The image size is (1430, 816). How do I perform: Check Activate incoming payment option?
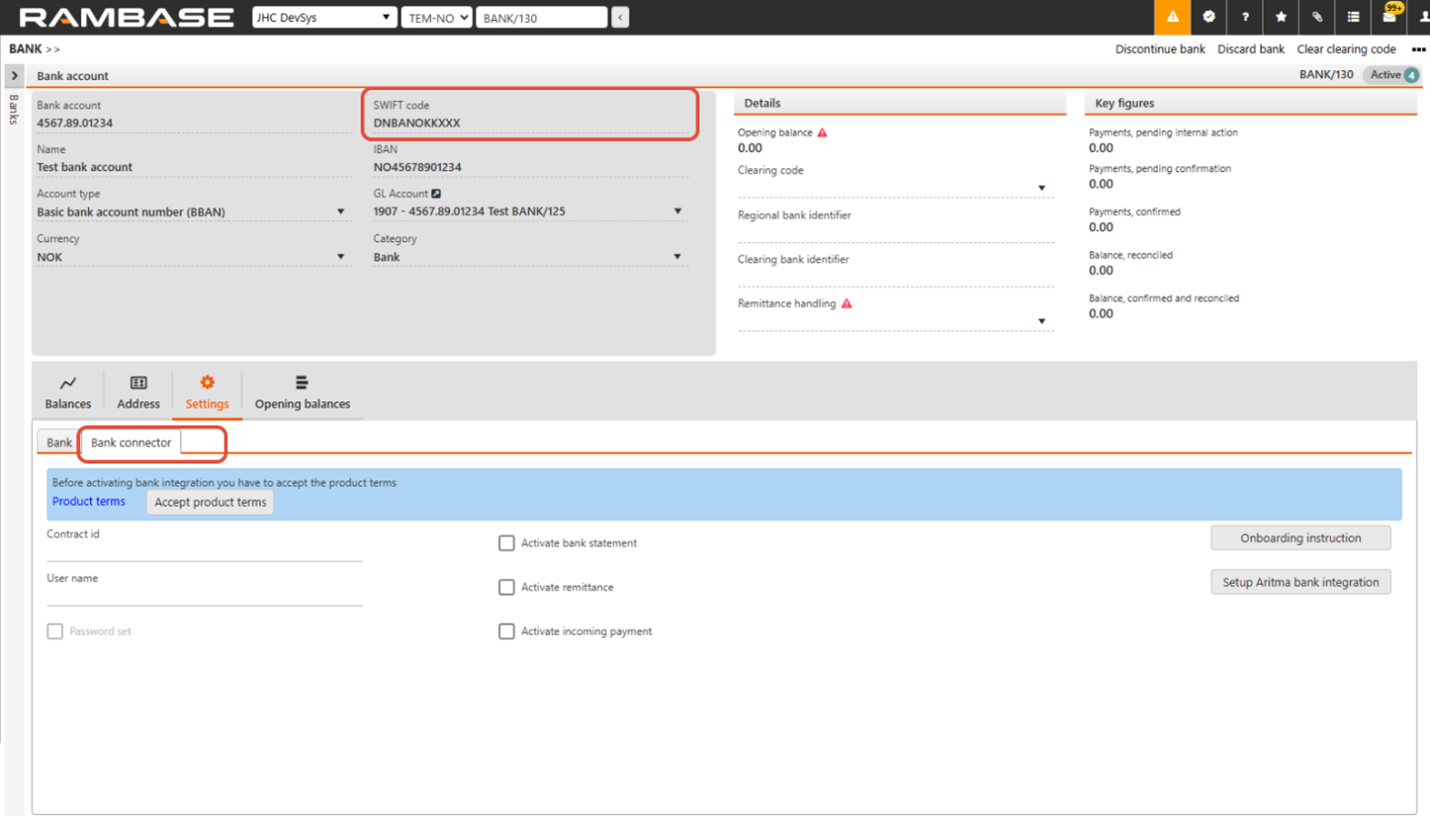[x=507, y=631]
